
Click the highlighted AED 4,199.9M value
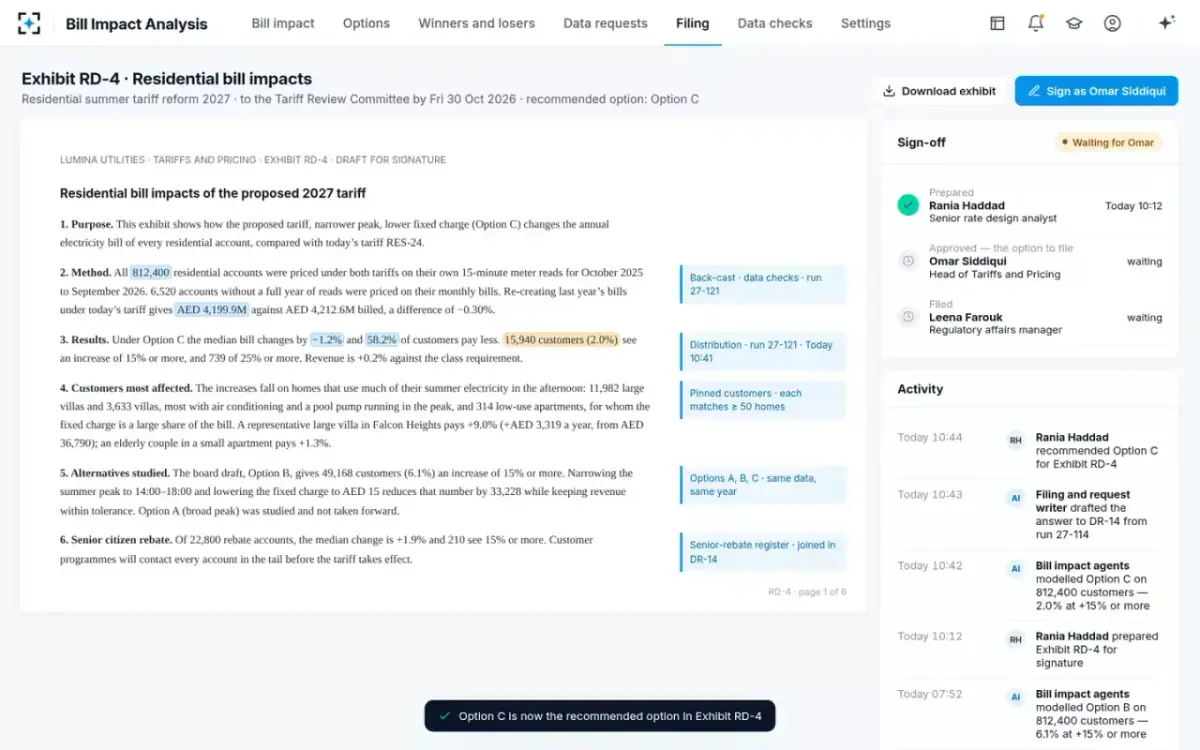coord(212,310)
